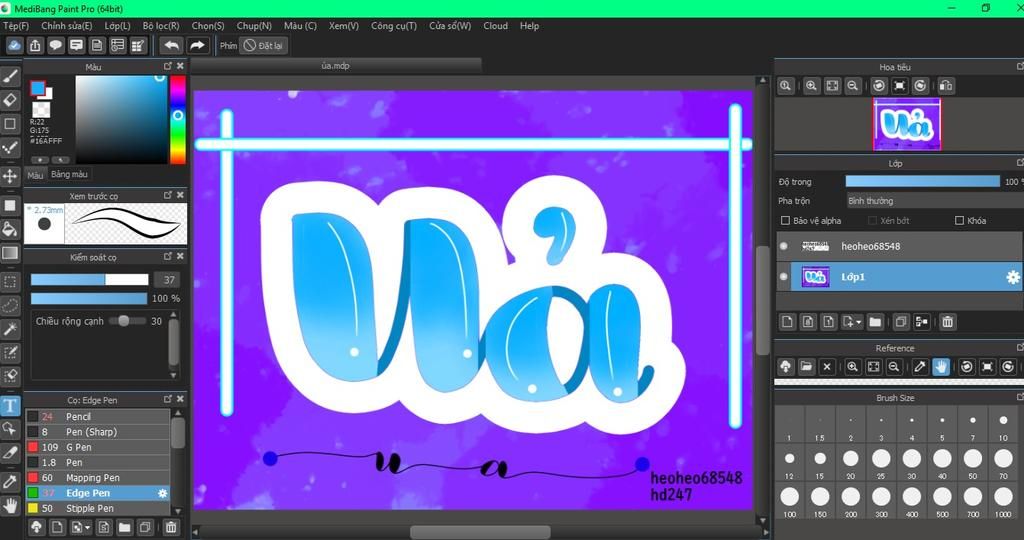Open Lớp1 layer settings gear
The height and width of the screenshot is (540, 1024).
1012,277
